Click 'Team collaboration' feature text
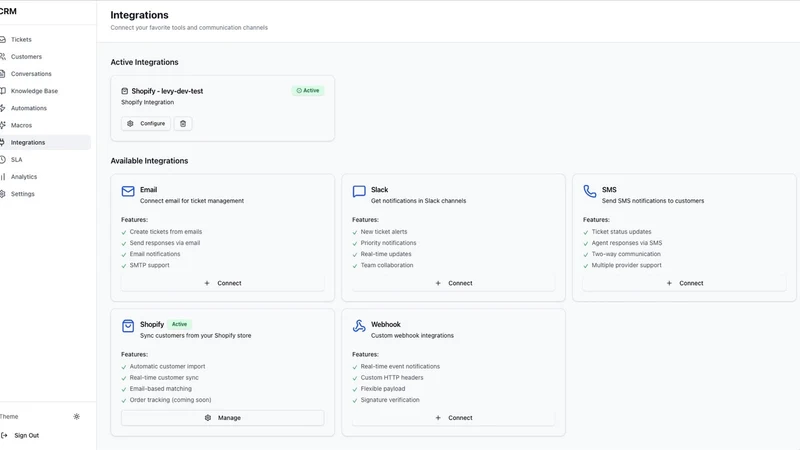This screenshot has height=450, width=800. 387,265
